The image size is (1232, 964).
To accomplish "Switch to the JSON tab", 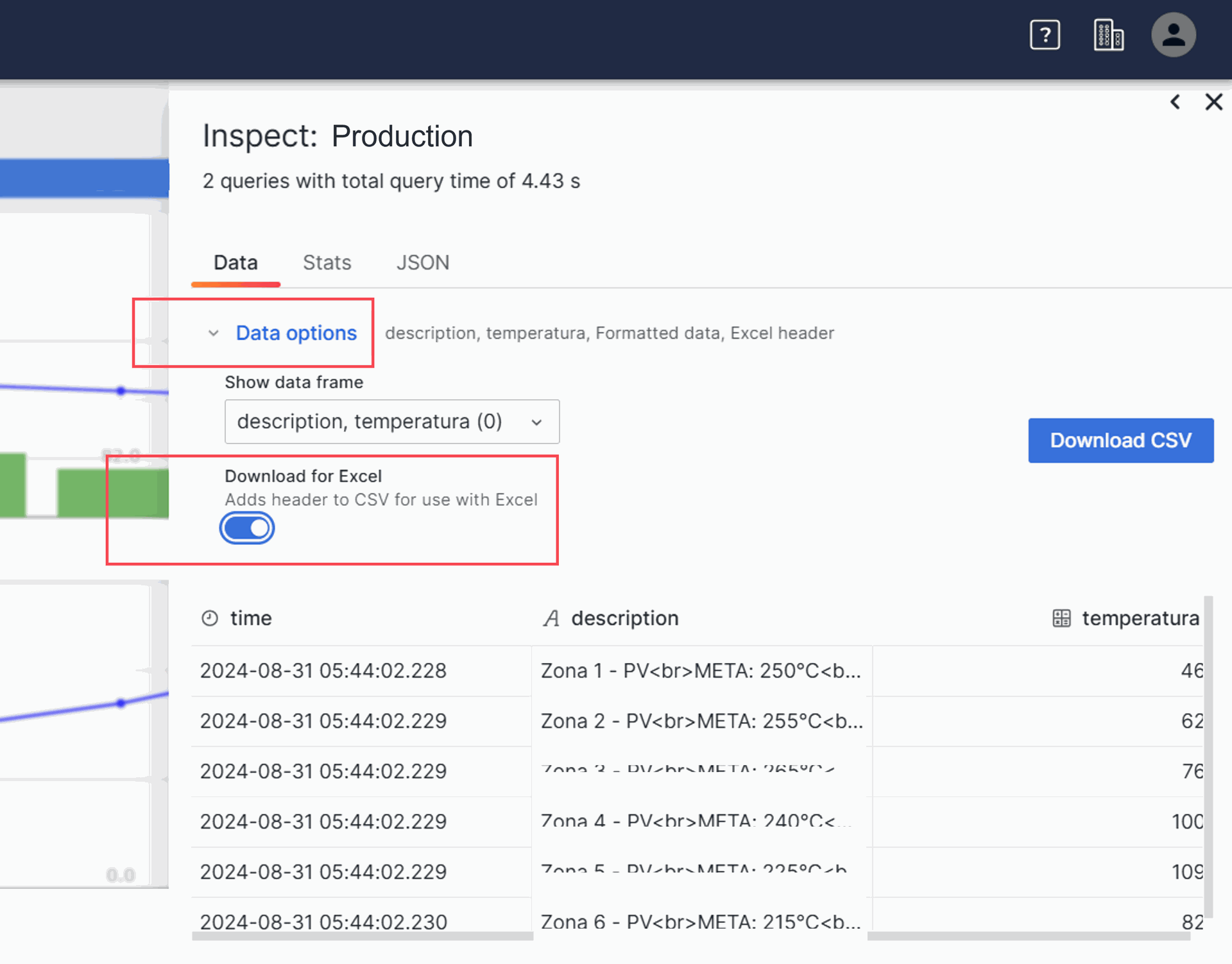I will (422, 263).
